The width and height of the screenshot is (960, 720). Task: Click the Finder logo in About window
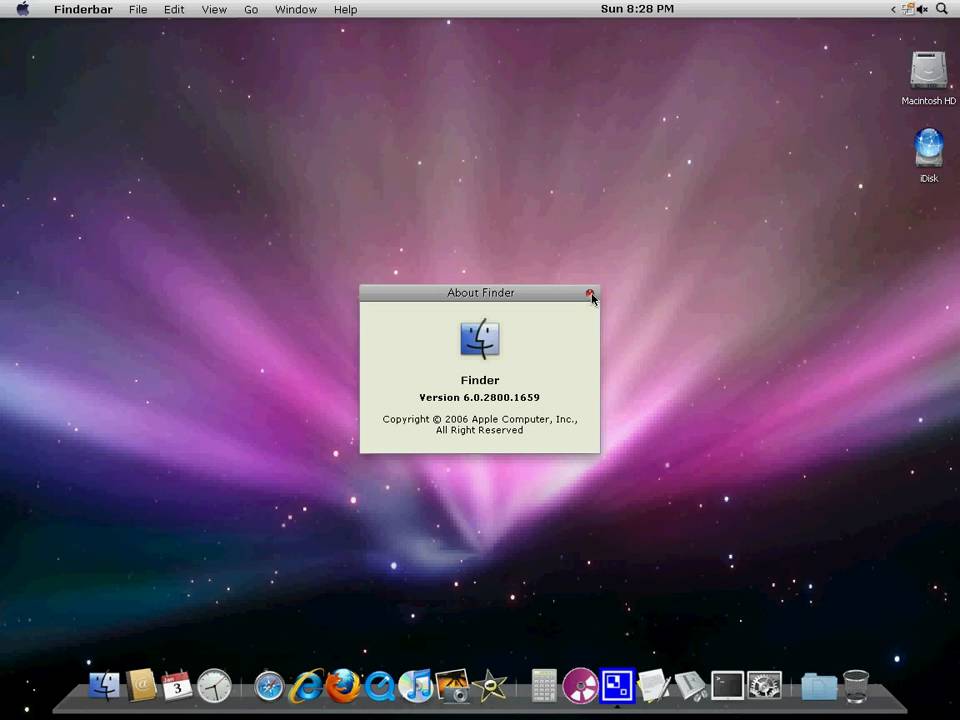pyautogui.click(x=480, y=339)
